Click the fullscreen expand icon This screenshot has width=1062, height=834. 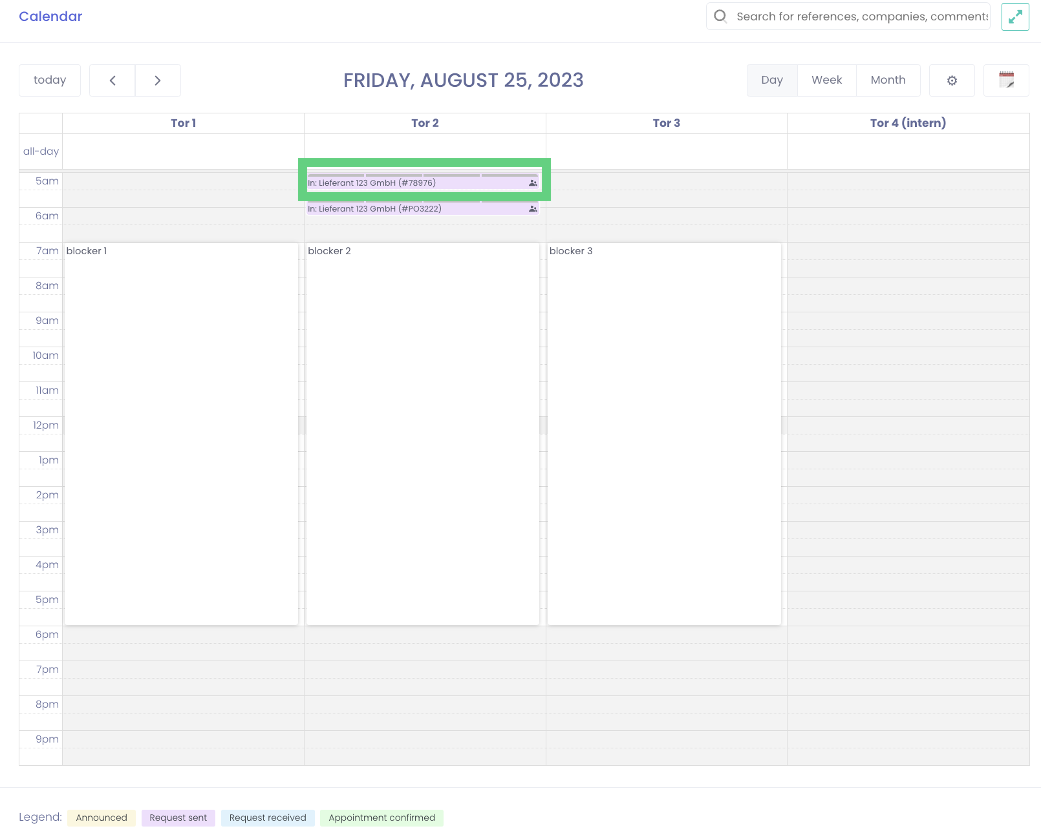tap(1015, 17)
